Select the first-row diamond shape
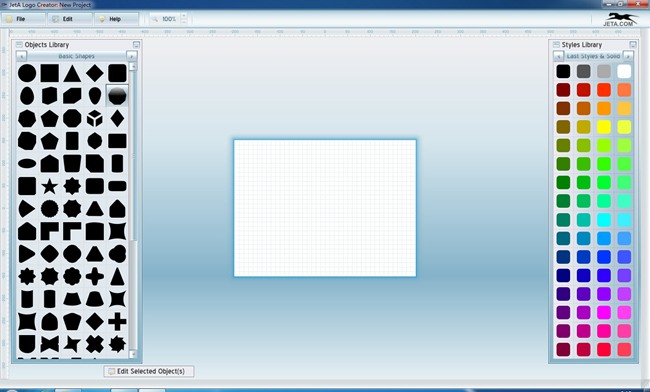This screenshot has width=650, height=392. tap(95, 73)
